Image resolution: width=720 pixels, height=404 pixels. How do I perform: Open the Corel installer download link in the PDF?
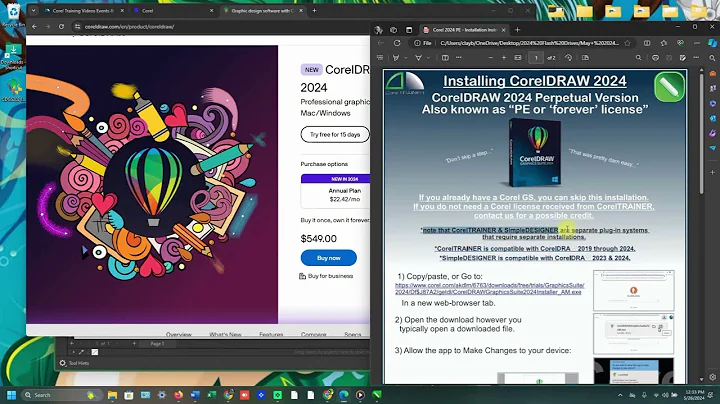tap(489, 288)
